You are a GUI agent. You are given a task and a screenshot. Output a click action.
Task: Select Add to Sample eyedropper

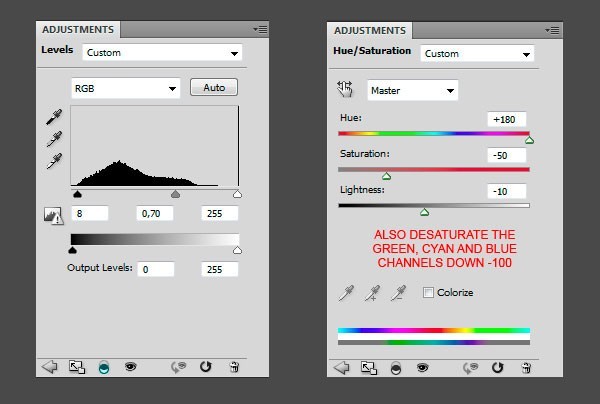pos(372,293)
